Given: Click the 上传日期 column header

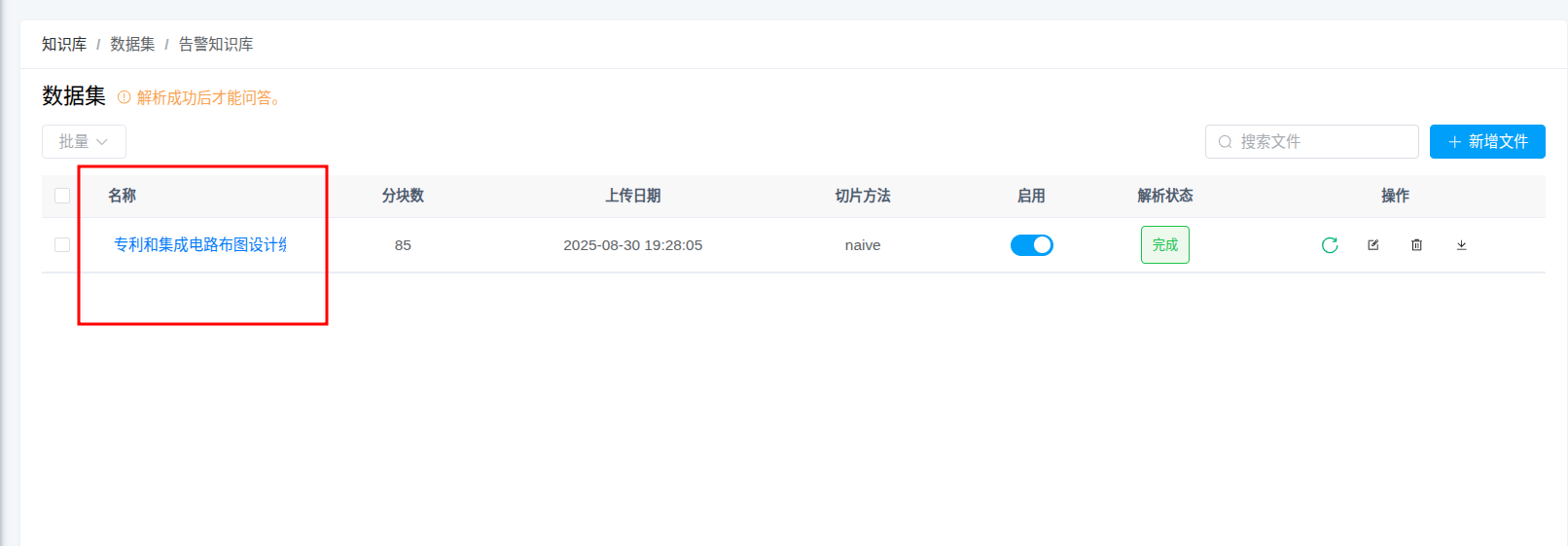Looking at the screenshot, I should coord(632,196).
